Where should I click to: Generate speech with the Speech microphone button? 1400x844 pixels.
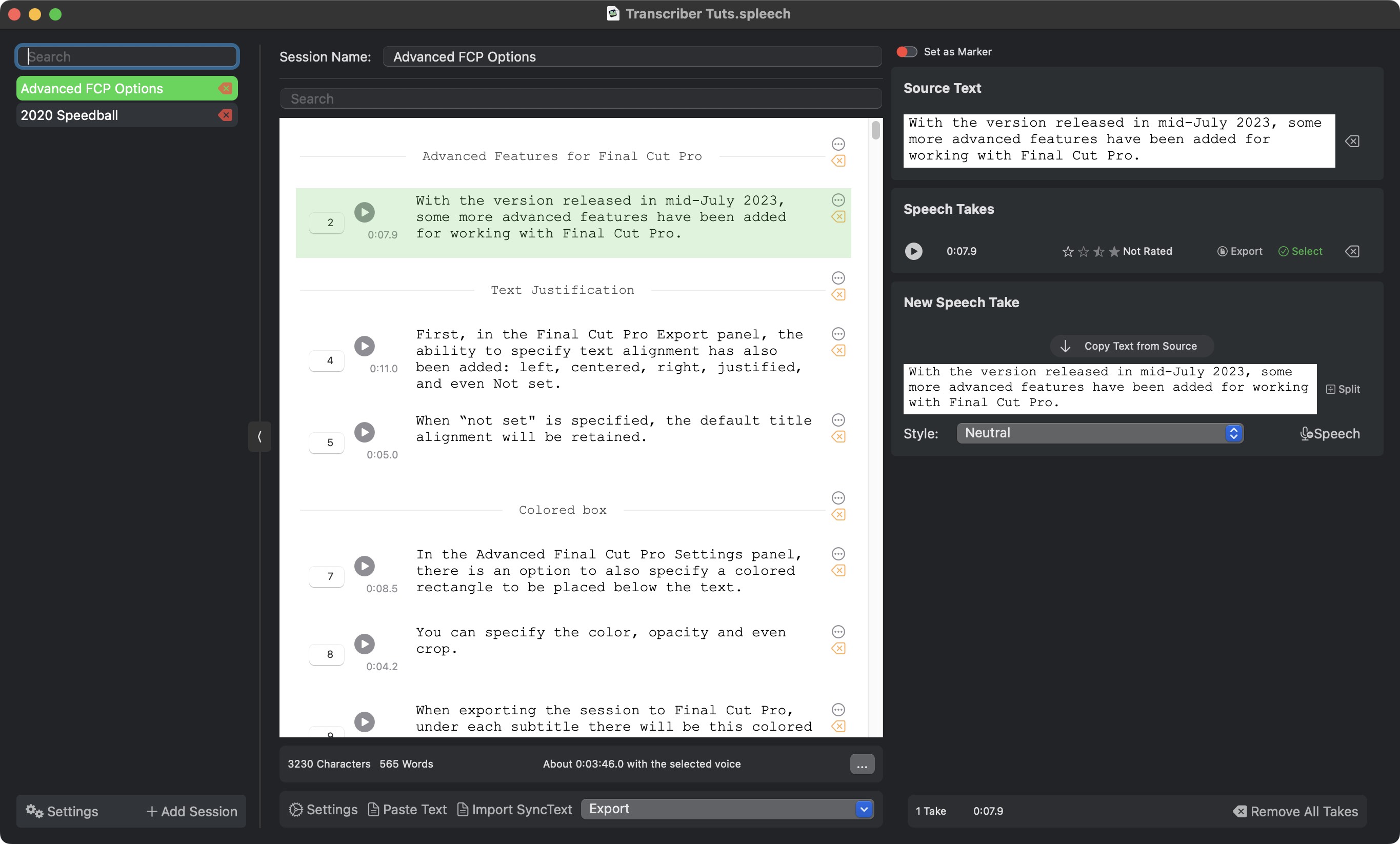point(1330,434)
